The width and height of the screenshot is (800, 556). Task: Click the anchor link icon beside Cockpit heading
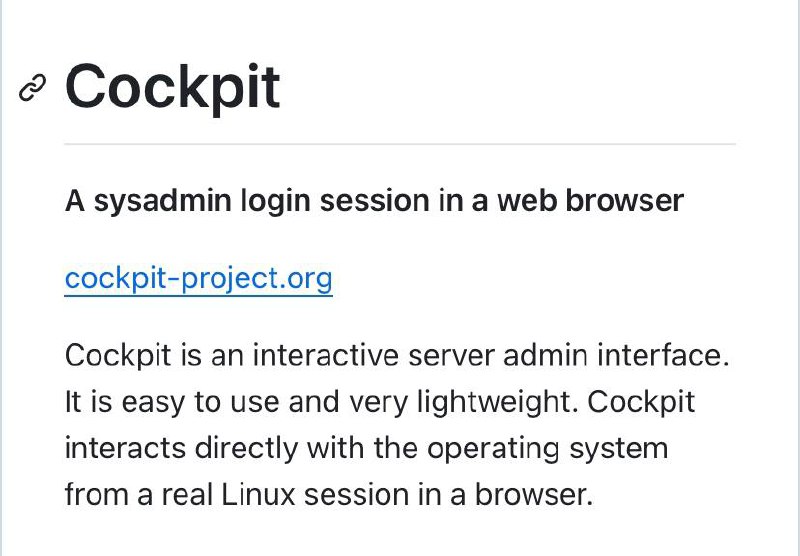click(x=32, y=88)
